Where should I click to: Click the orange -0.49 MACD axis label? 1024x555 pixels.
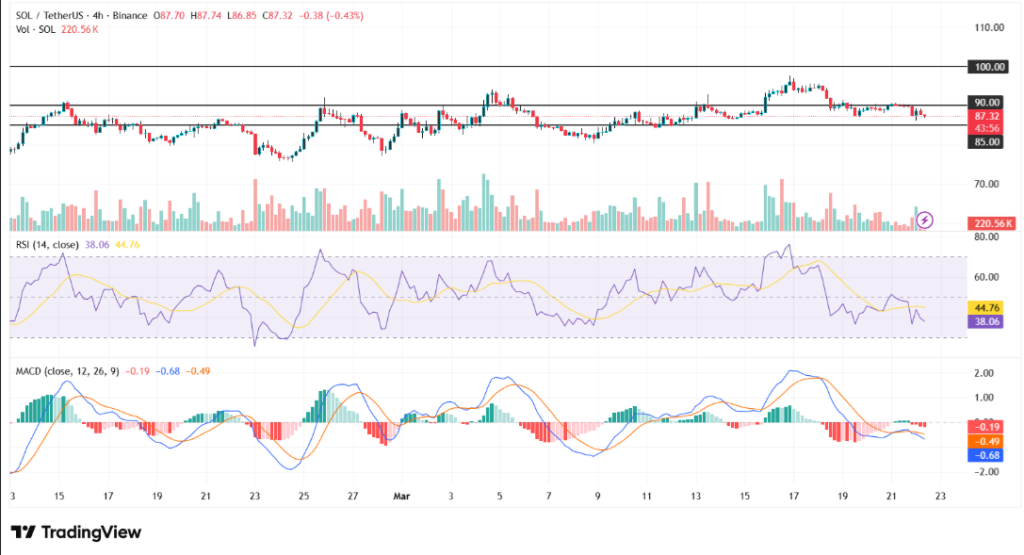pos(986,441)
